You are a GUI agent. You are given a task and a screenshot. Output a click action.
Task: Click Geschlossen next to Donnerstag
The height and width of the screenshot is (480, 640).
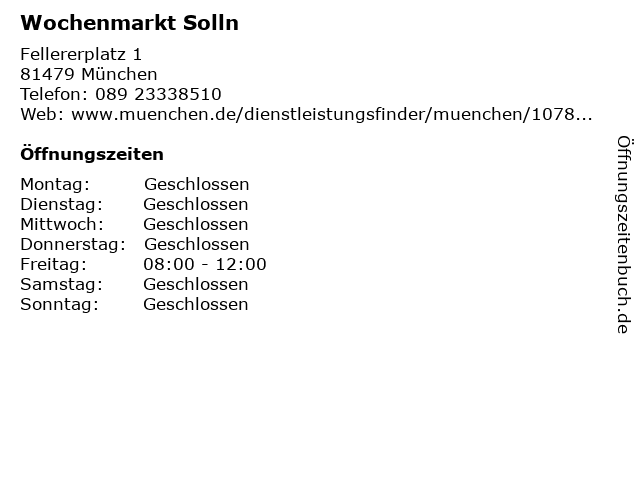click(196, 244)
